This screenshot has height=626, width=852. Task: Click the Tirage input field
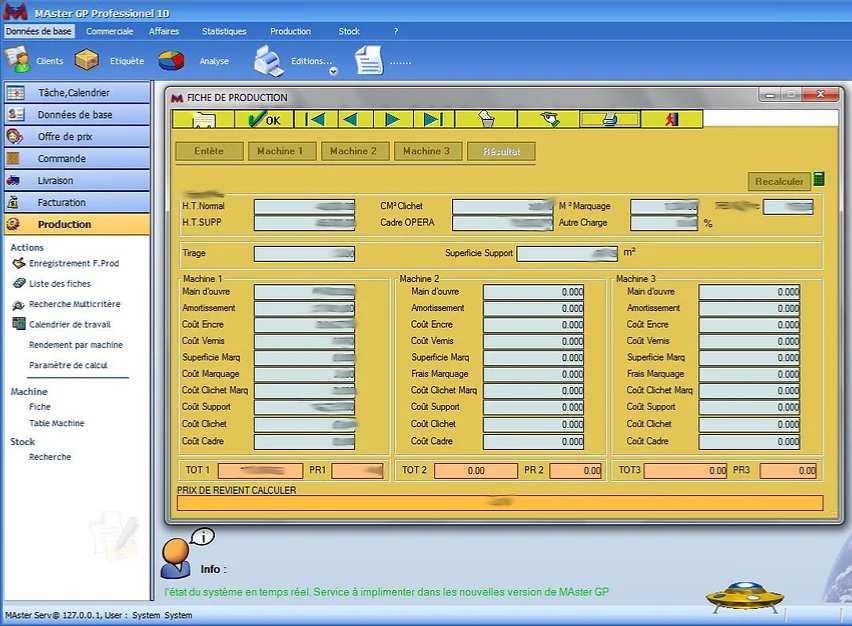click(304, 254)
